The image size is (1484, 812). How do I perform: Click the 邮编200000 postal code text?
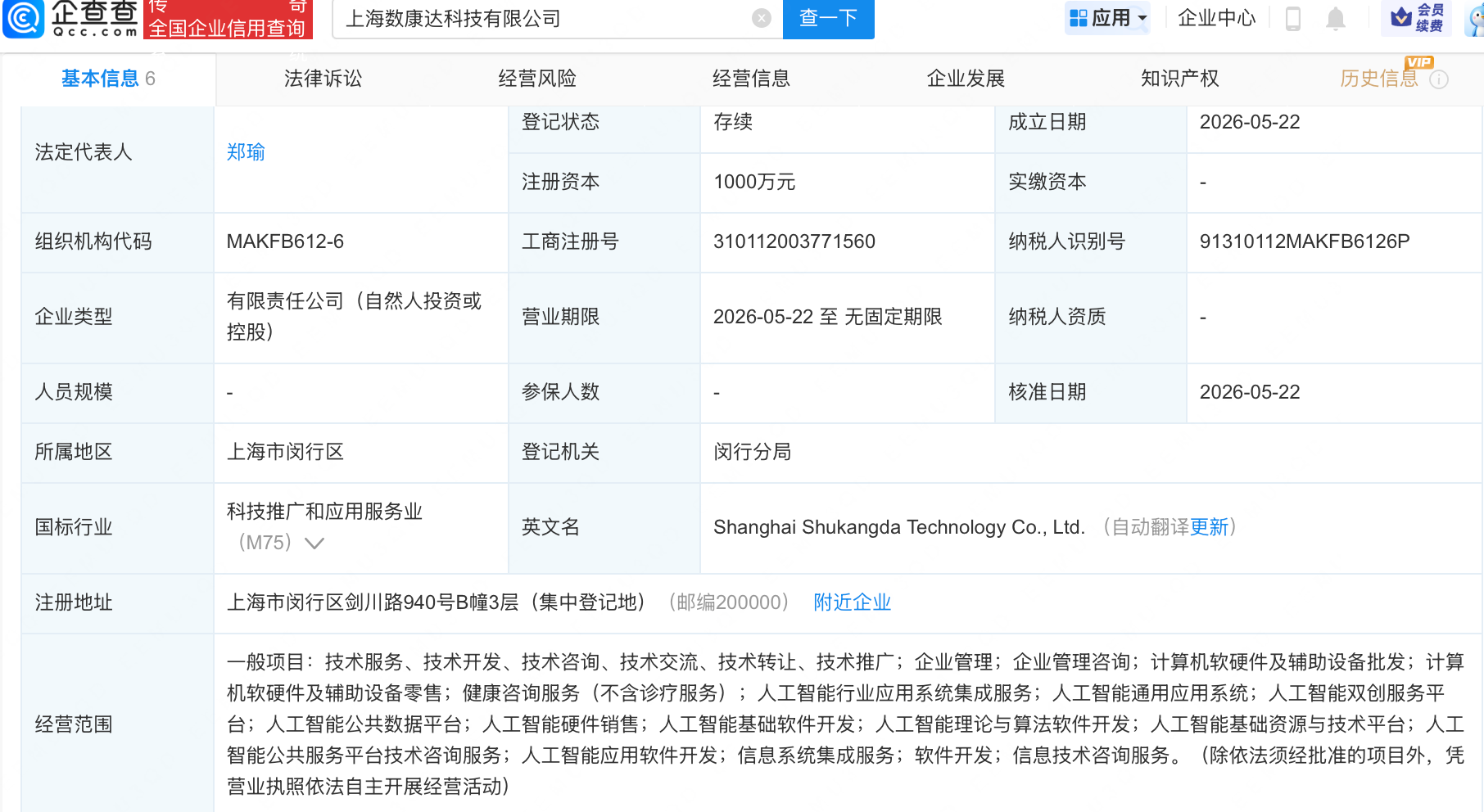[729, 602]
